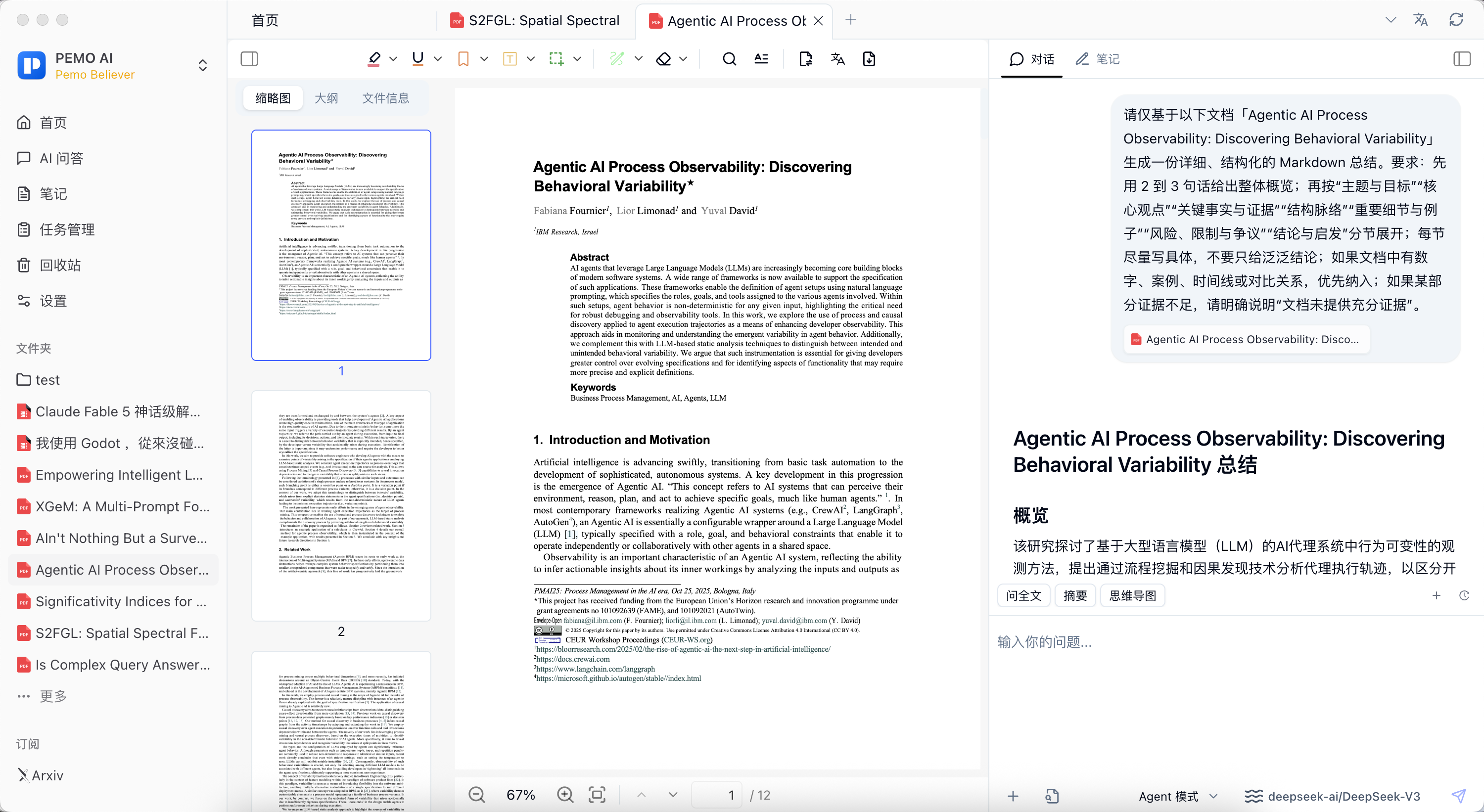Click the 摘要 summary button

pos(1075,595)
